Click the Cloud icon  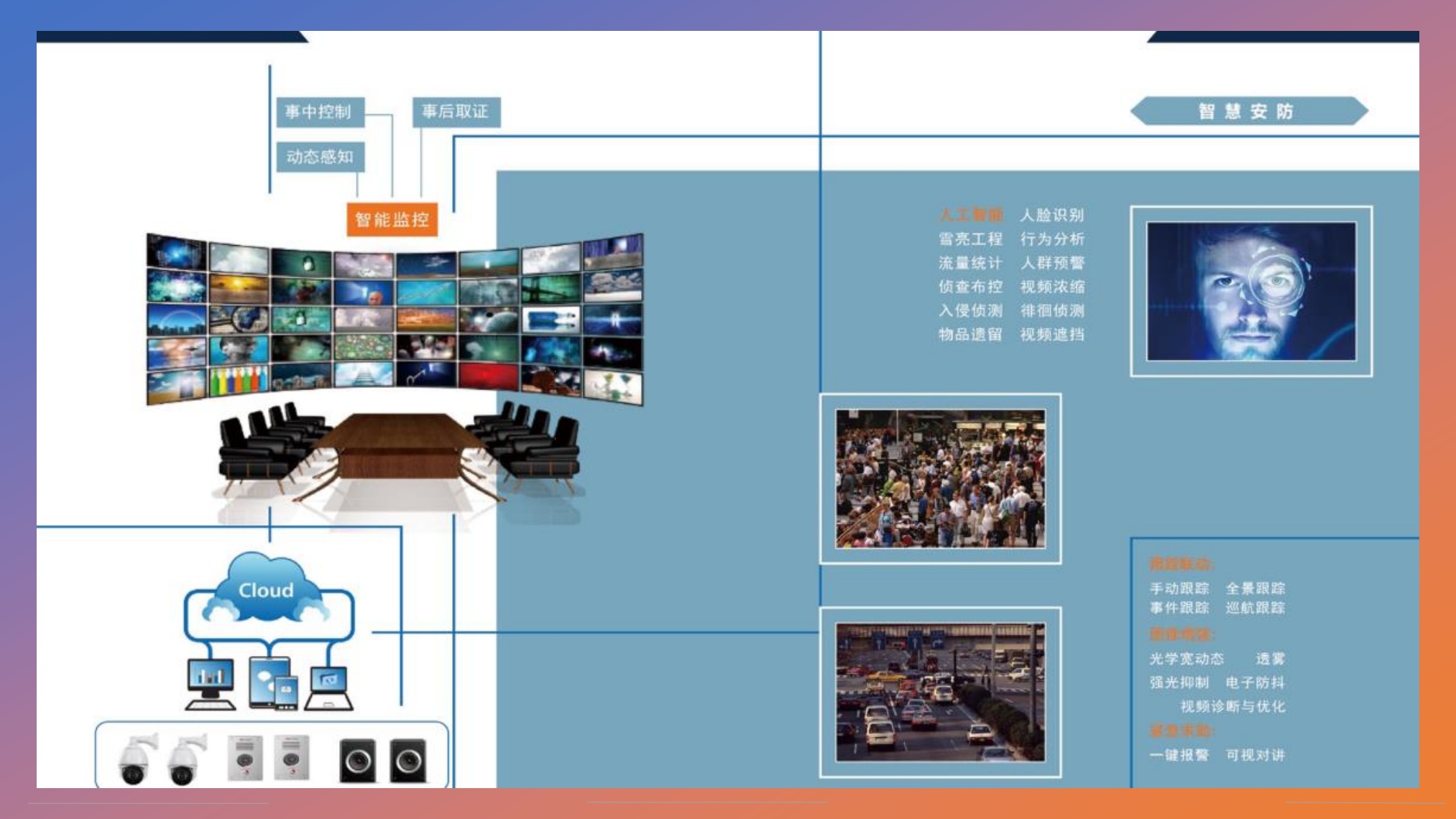click(267, 589)
